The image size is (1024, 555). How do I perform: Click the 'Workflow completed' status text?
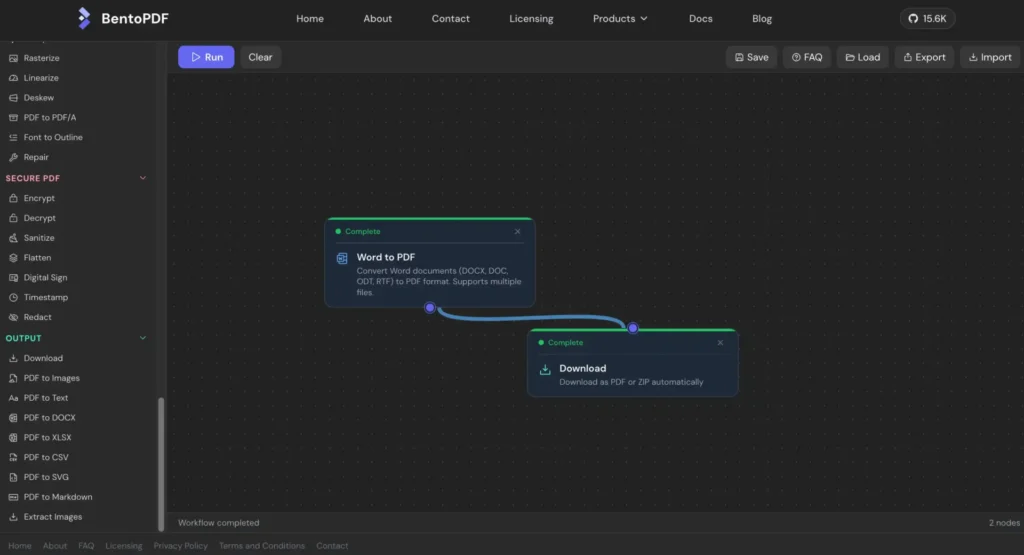pyautogui.click(x=219, y=523)
